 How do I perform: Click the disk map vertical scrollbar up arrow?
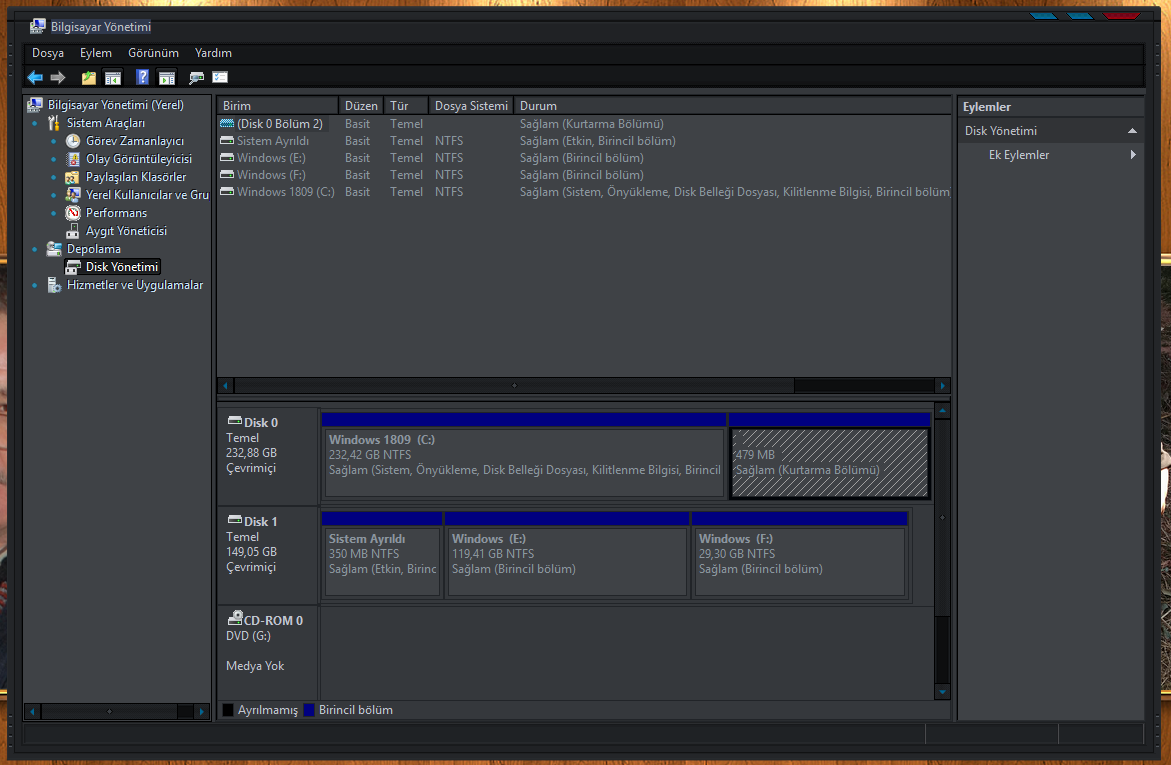coord(942,411)
